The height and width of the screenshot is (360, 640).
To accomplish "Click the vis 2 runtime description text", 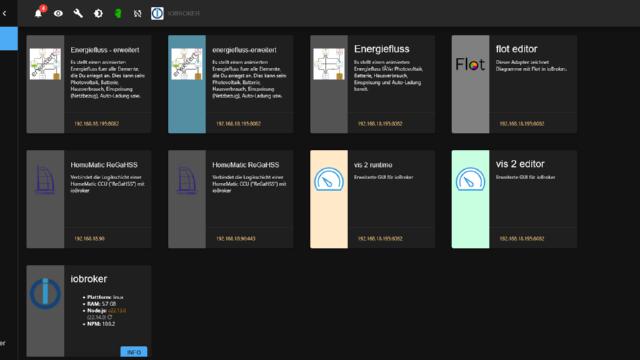I will [384, 177].
